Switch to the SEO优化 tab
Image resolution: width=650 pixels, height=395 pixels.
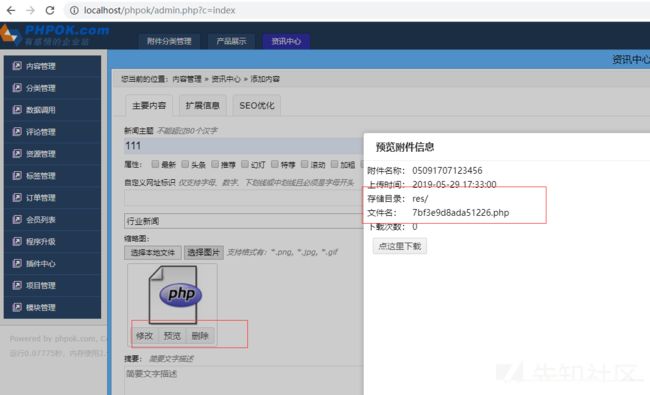click(x=257, y=106)
